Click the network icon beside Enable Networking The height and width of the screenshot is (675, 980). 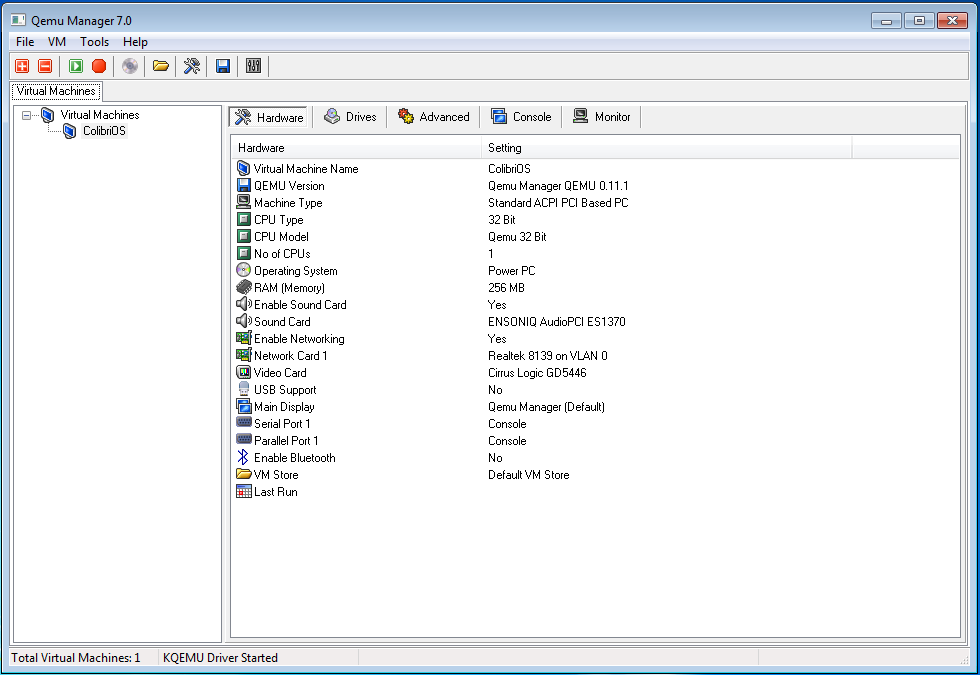244,338
